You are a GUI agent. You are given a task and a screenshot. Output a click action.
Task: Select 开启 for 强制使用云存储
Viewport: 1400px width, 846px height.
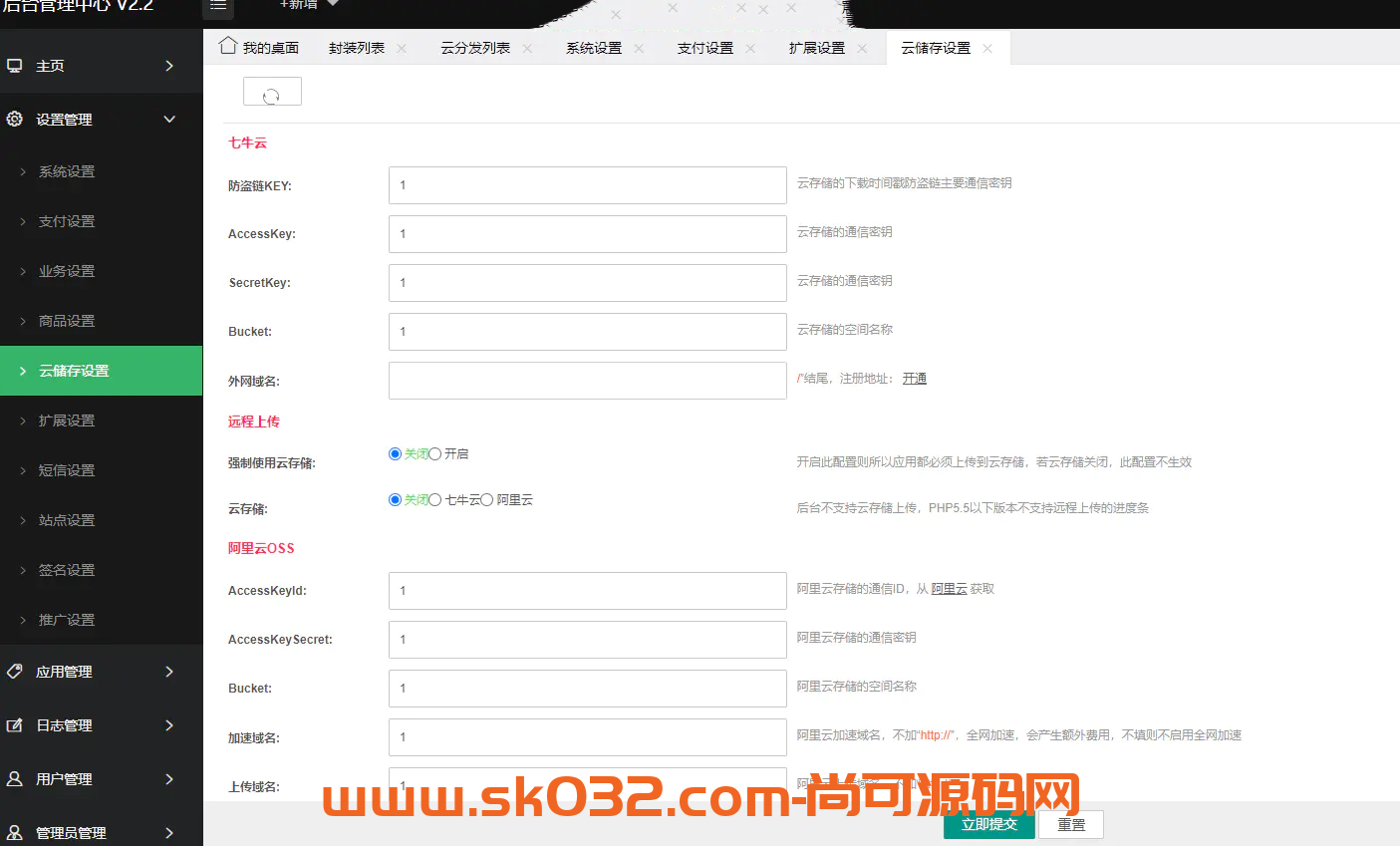434,453
